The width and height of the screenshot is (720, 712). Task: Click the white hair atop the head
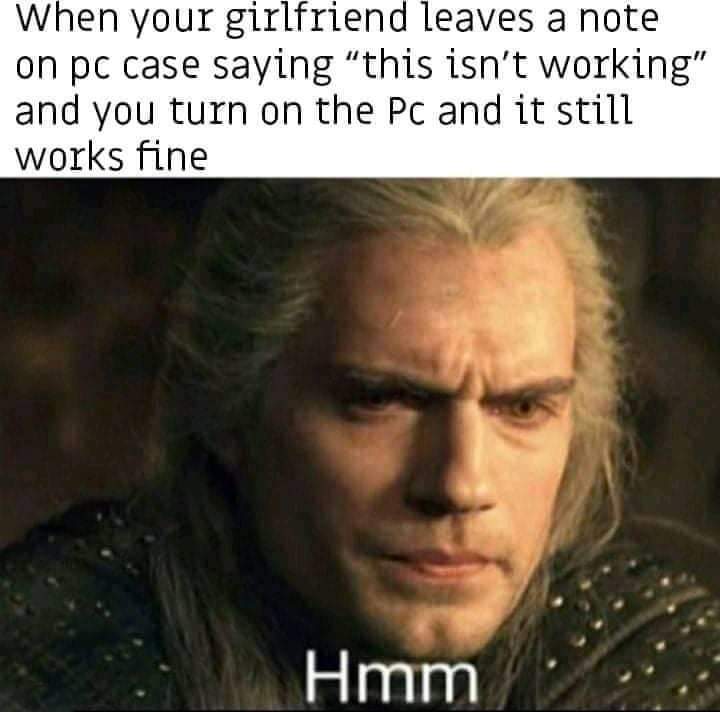click(x=404, y=216)
